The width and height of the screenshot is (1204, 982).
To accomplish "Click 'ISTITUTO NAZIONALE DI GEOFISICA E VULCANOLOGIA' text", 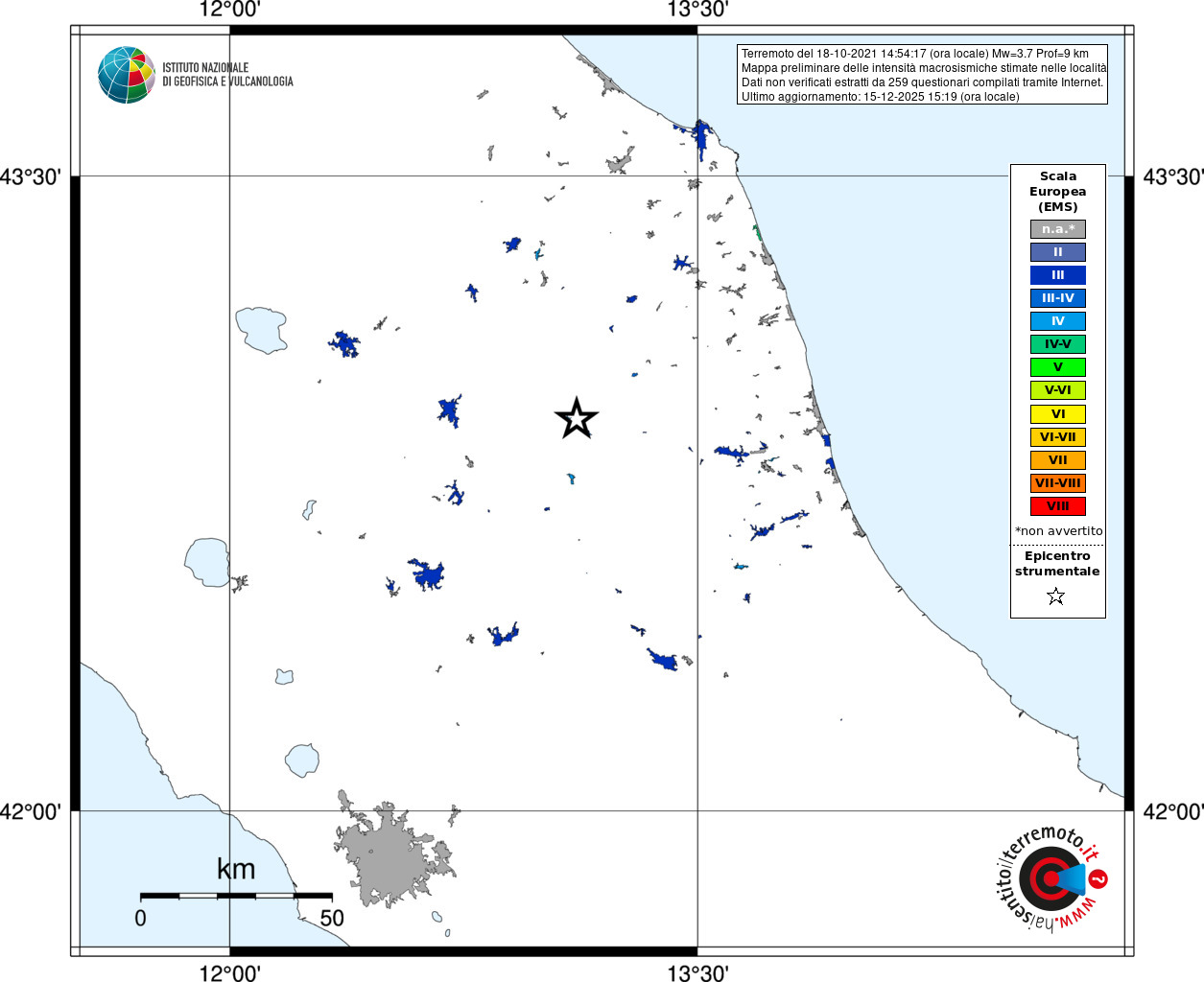I will [x=227, y=75].
